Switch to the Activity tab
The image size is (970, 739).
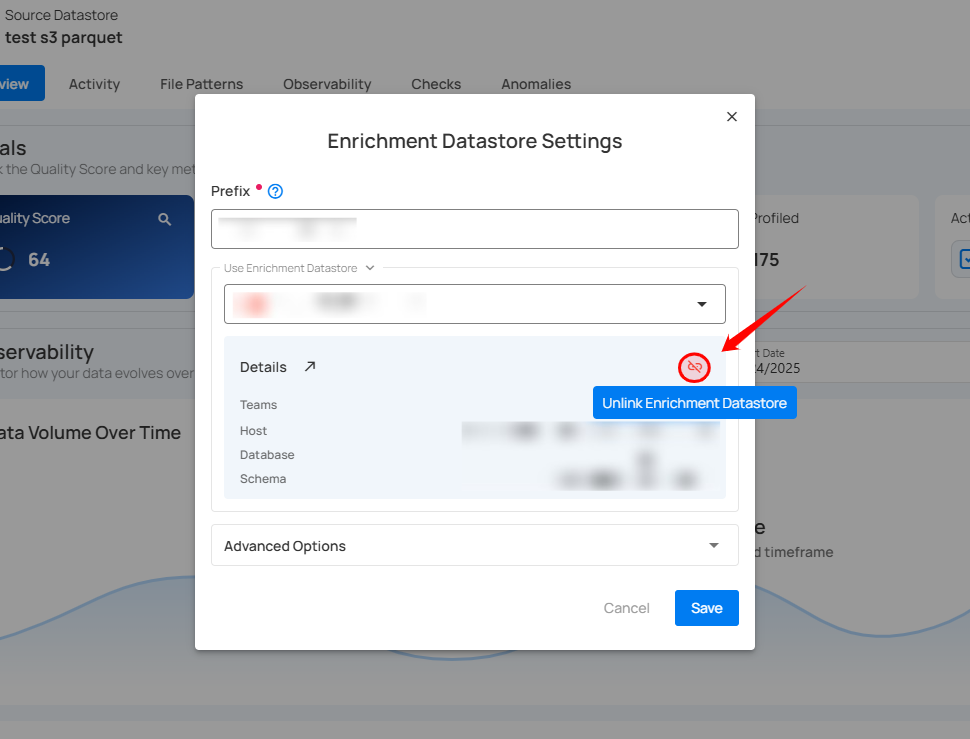[x=94, y=84]
